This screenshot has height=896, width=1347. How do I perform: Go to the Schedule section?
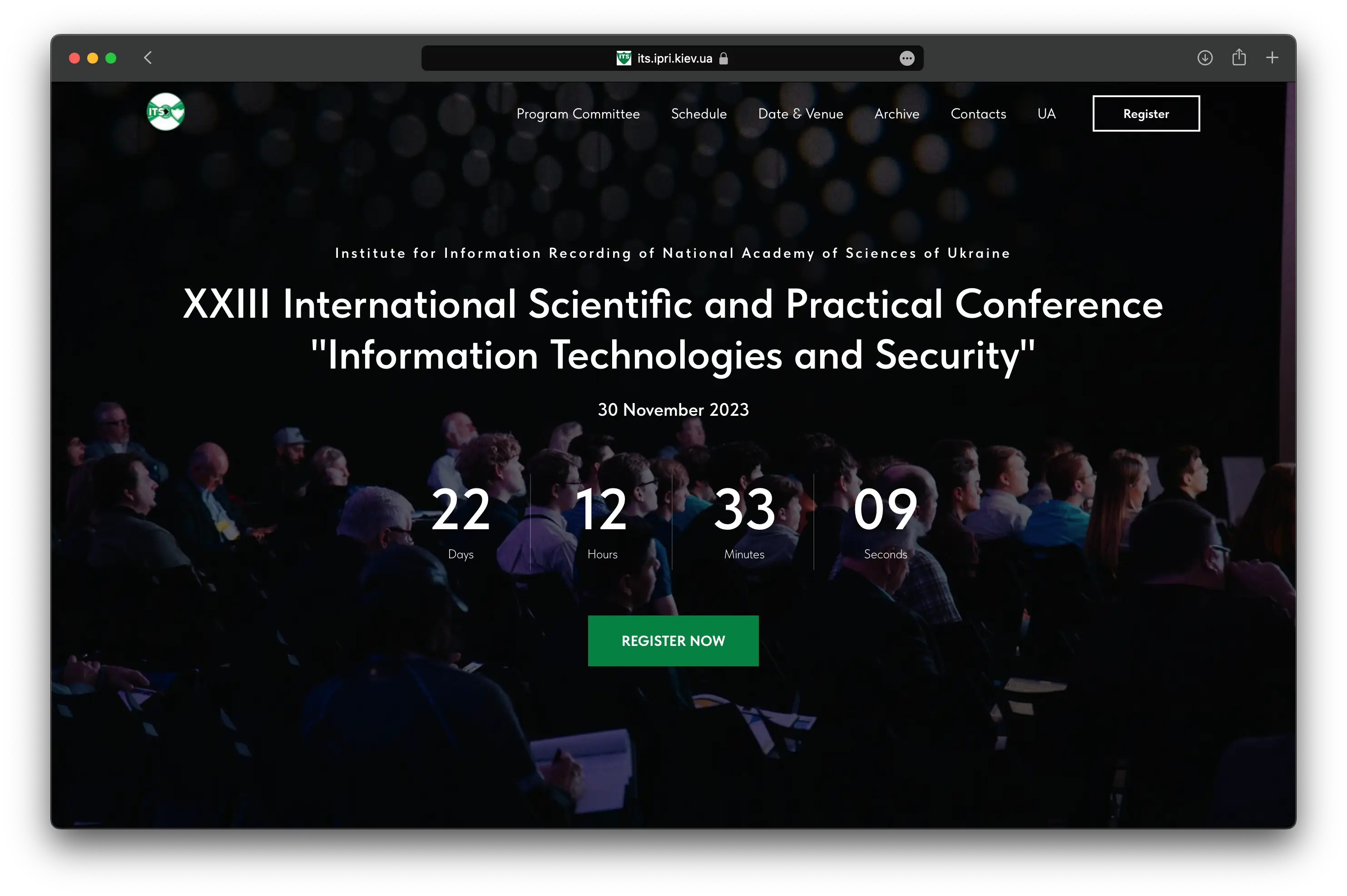pyautogui.click(x=698, y=114)
